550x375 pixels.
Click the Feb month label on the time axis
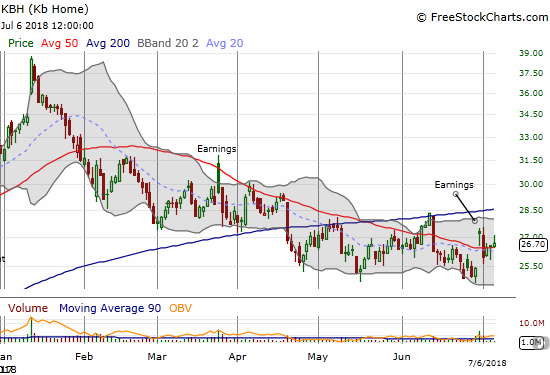pos(84,357)
